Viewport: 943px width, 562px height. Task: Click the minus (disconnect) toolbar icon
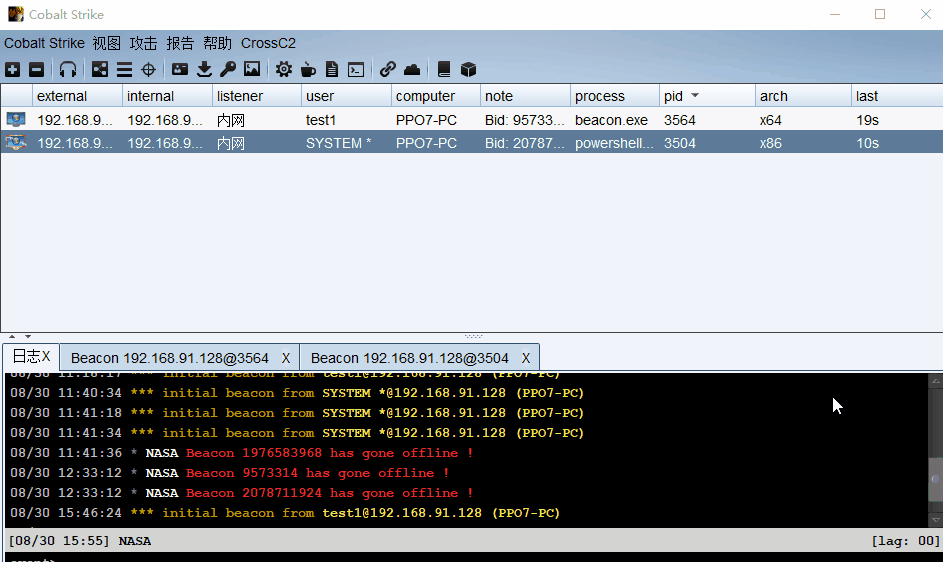[x=37, y=70]
